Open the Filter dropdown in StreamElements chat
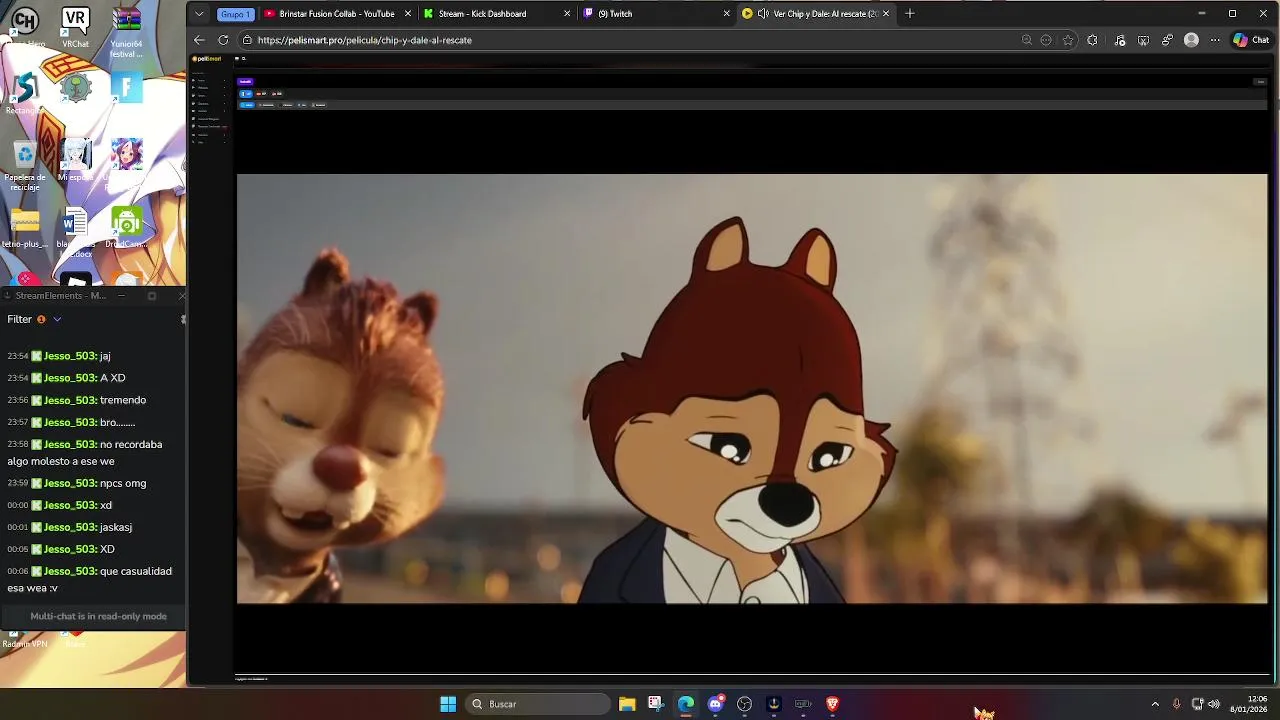 tap(34, 319)
